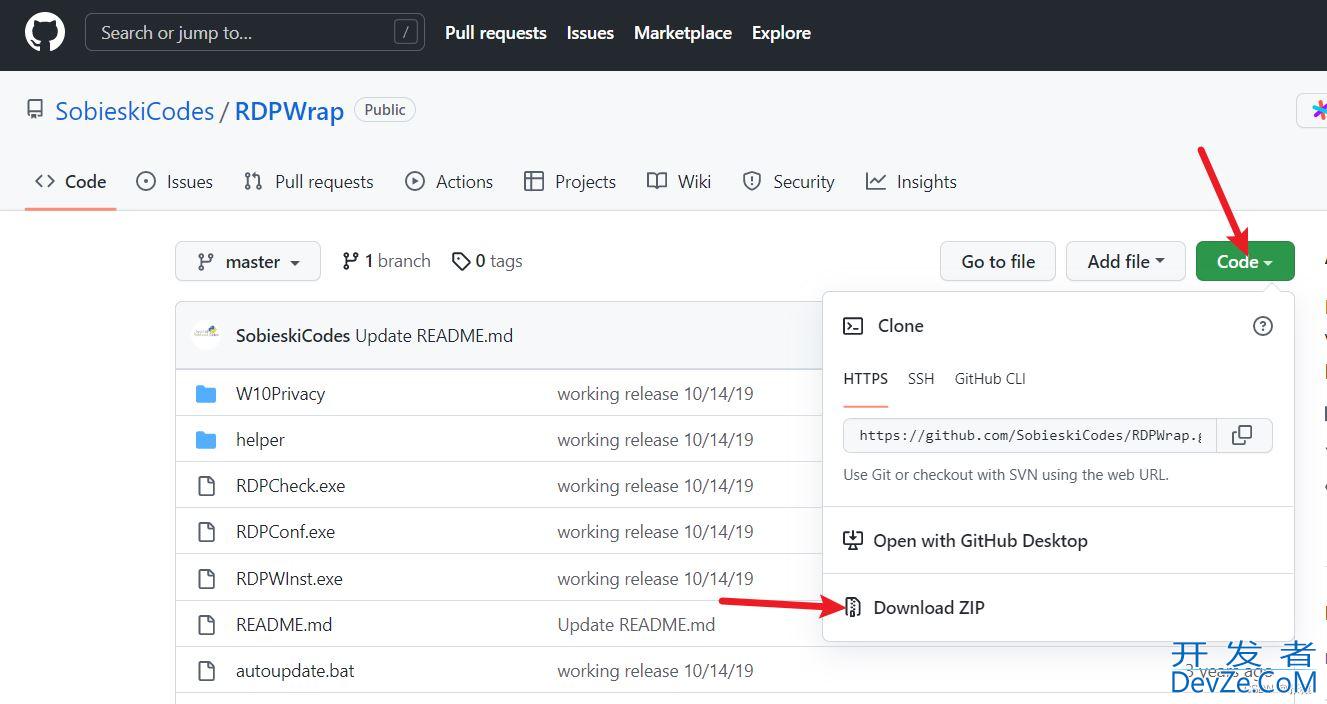Open Explore in top navigation

pos(781,33)
